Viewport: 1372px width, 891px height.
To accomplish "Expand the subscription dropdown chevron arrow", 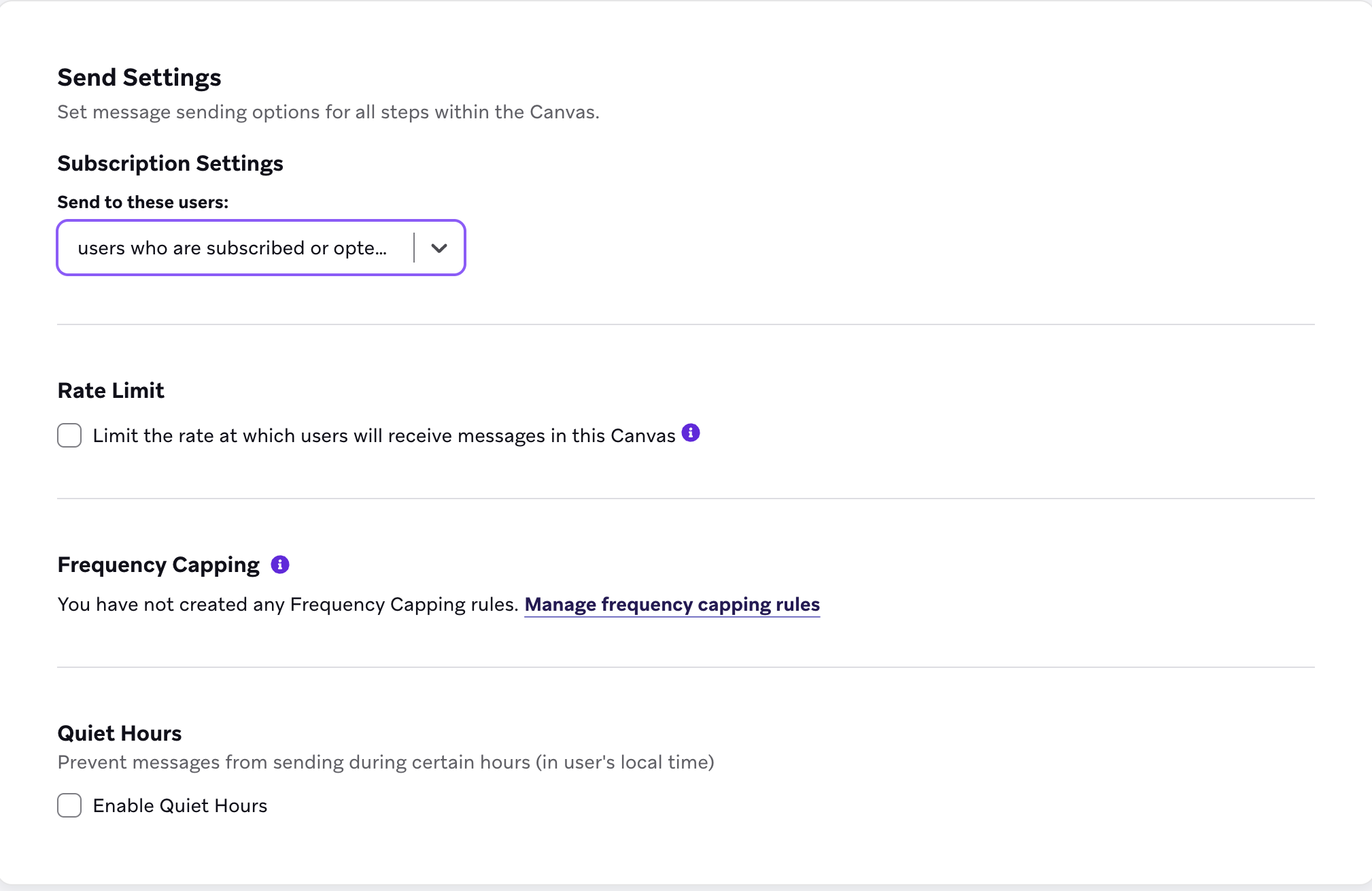I will point(439,248).
